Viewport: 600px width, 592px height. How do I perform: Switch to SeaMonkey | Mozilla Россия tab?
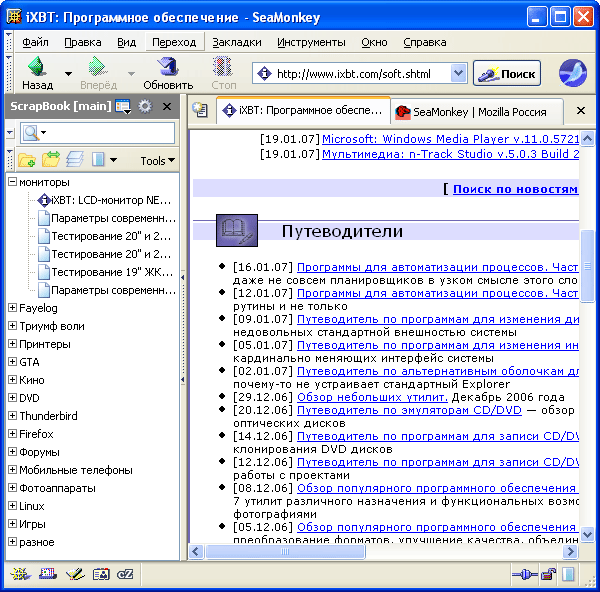click(x=478, y=112)
